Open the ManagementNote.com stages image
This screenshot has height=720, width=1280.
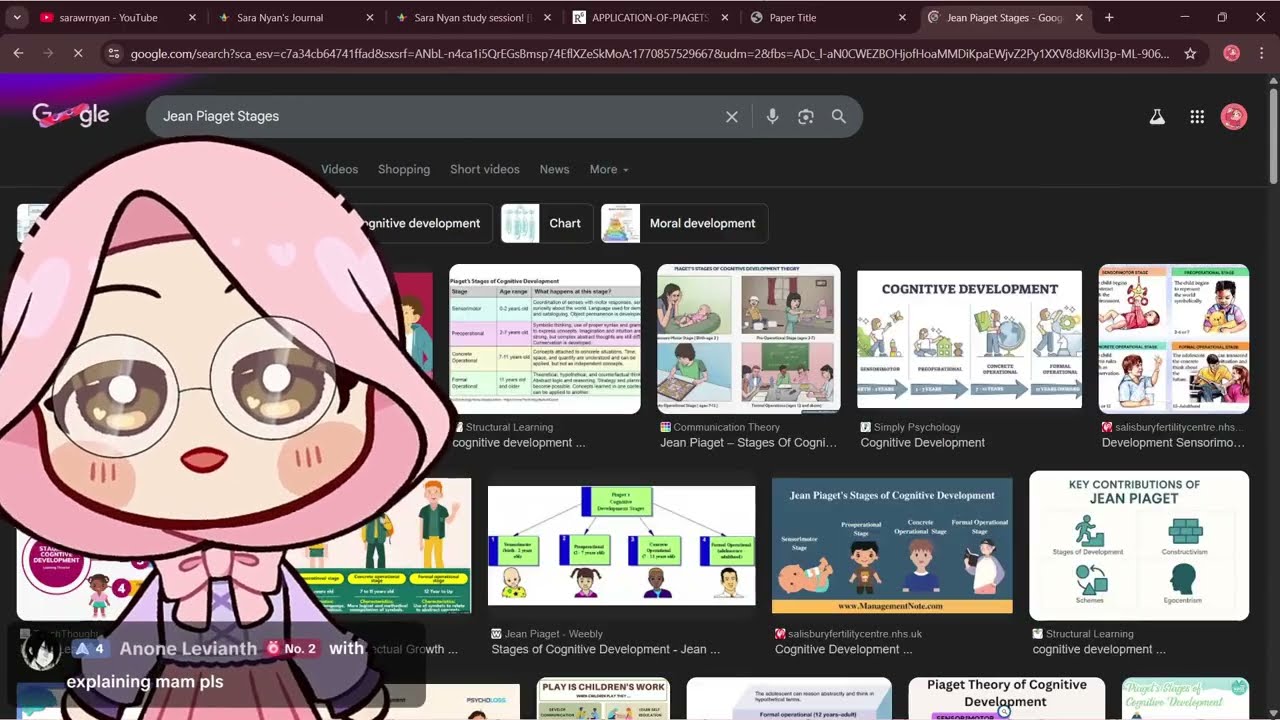point(892,546)
